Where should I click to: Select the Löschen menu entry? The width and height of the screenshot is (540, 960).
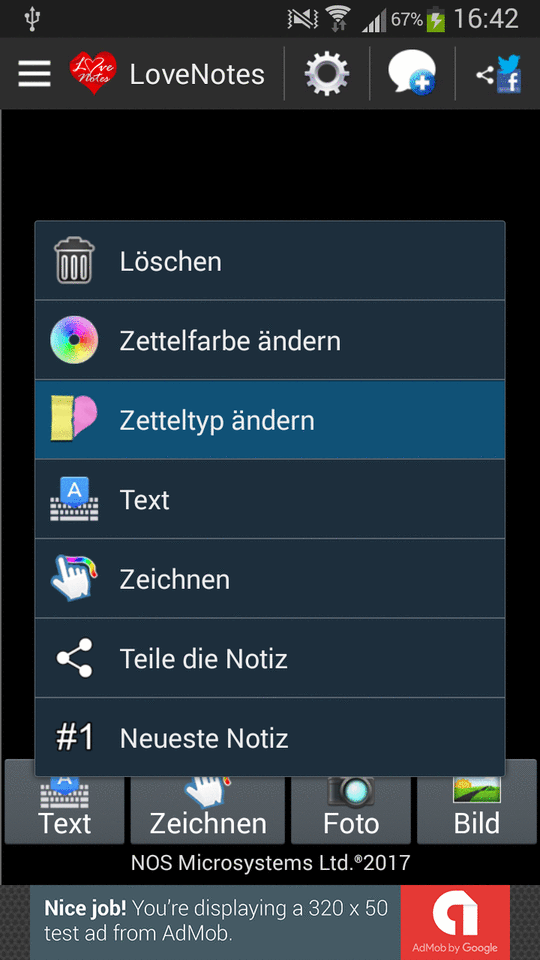pos(270,261)
